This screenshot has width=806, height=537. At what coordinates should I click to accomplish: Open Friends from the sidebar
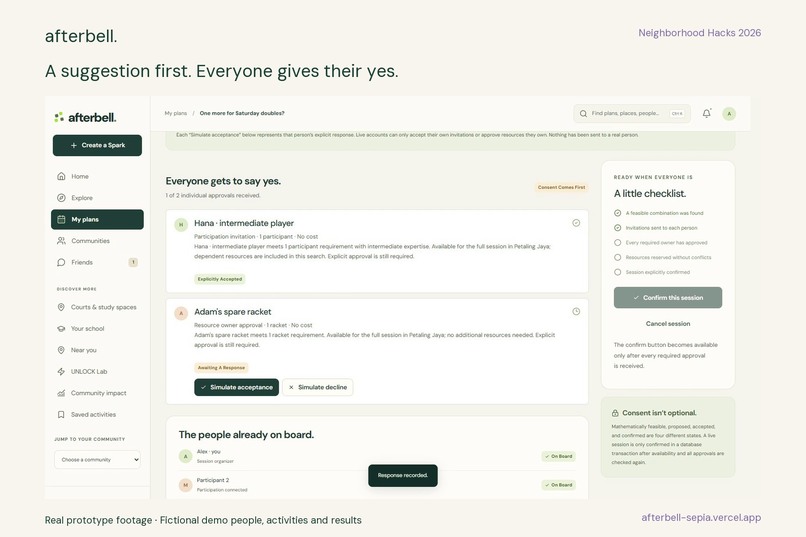coord(97,263)
